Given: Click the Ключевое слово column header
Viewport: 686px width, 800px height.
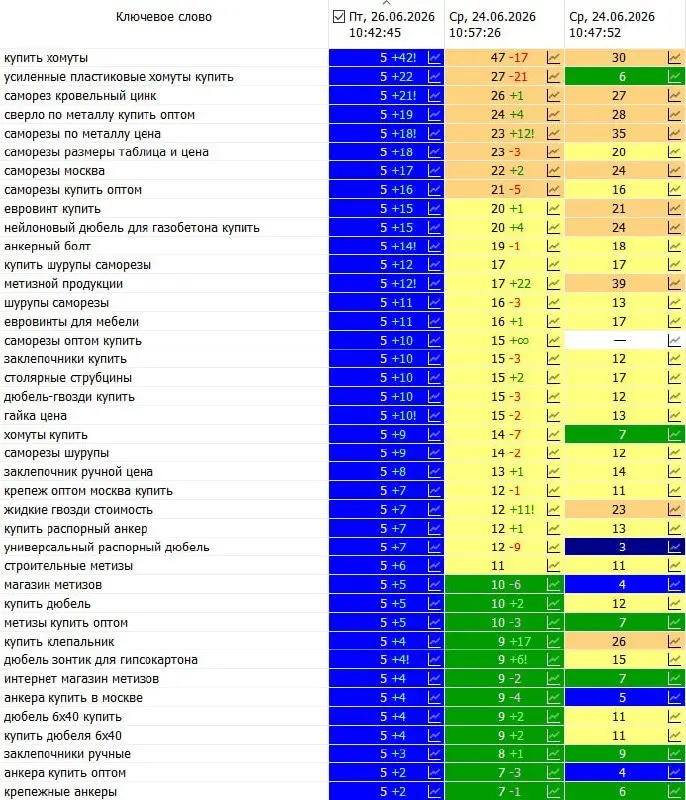Looking at the screenshot, I should [164, 17].
